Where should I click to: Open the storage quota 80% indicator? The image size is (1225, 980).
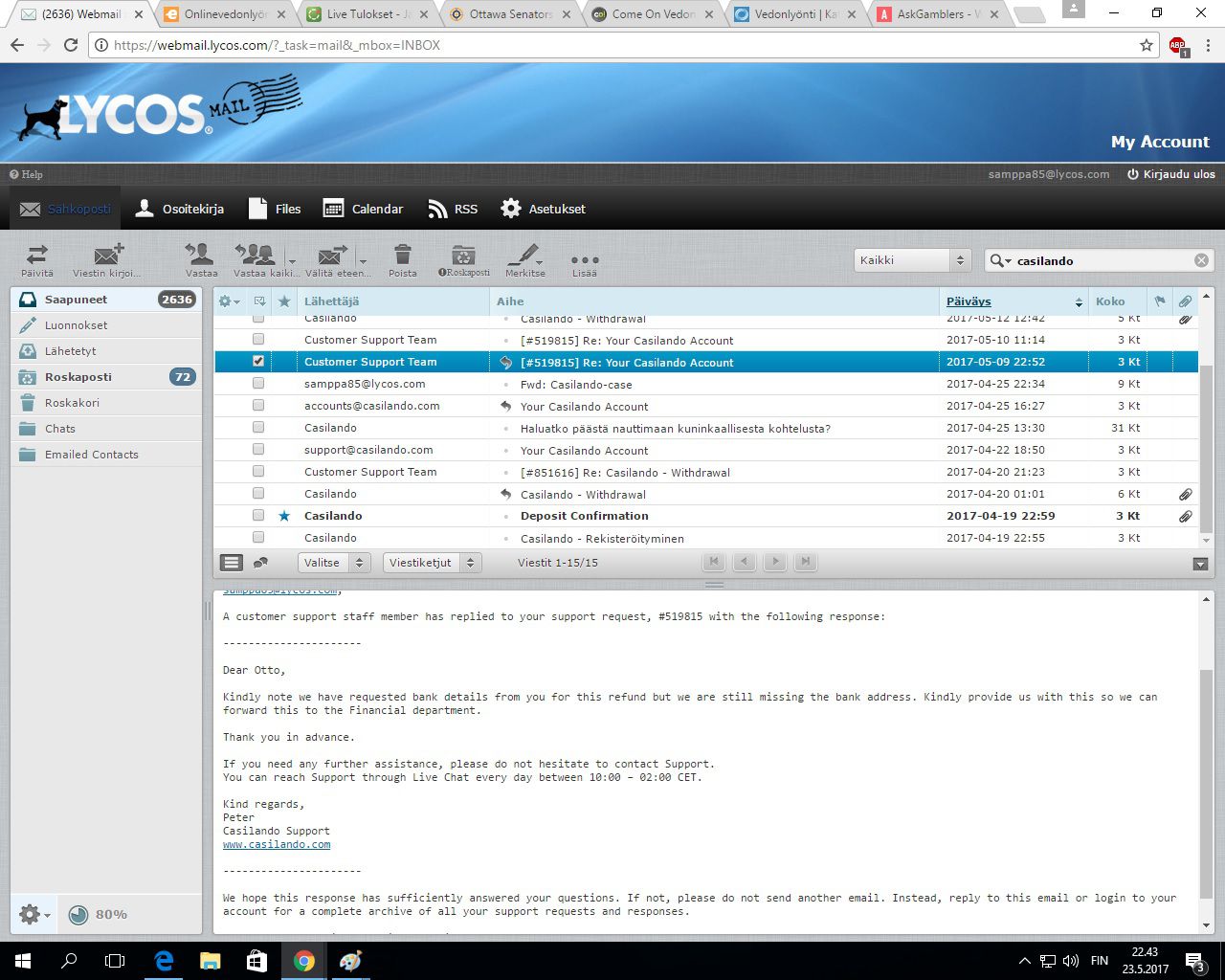[x=98, y=914]
